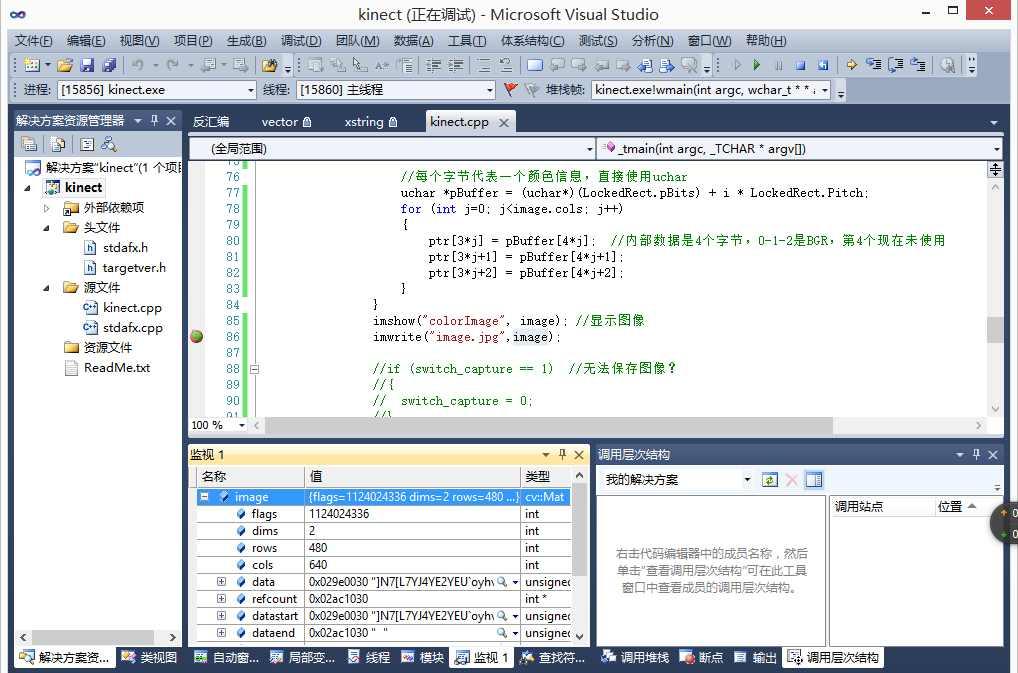Open the stack frame dropdown

pyautogui.click(x=825, y=90)
